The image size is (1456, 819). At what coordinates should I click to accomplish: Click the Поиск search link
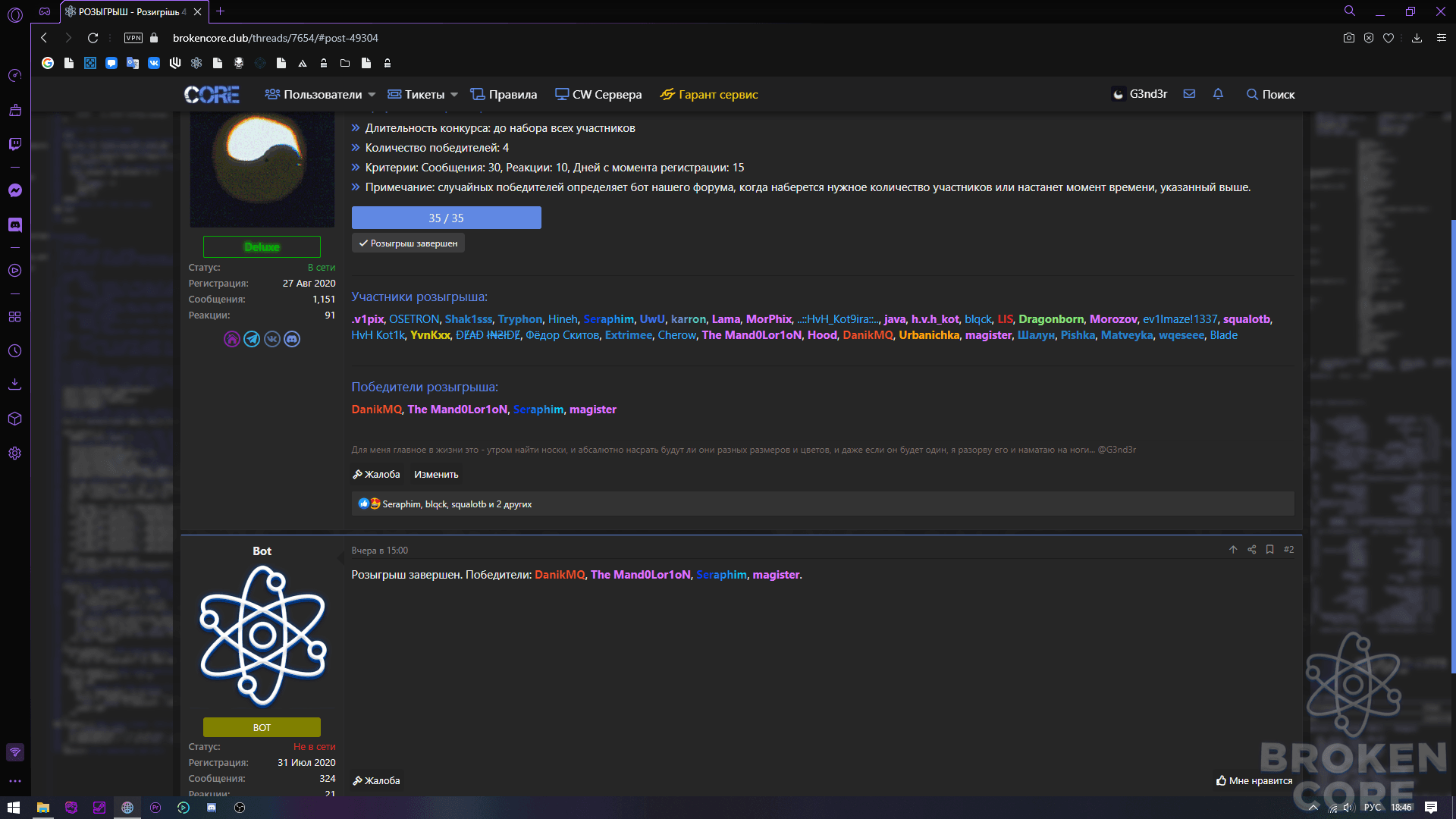coord(1271,95)
